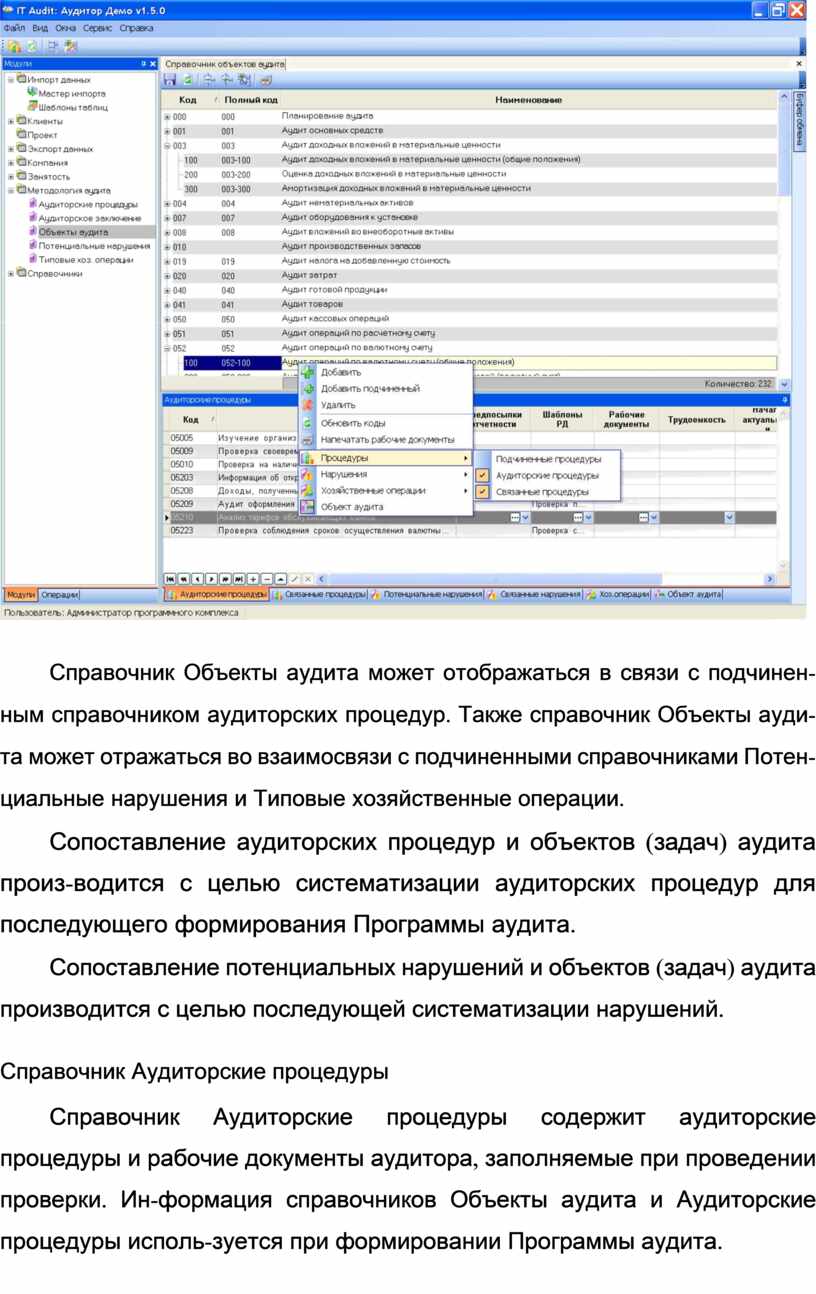Viewport: 816px width, 1294px height.
Task: Expand the Клиенты tree node
Action: tap(10, 121)
